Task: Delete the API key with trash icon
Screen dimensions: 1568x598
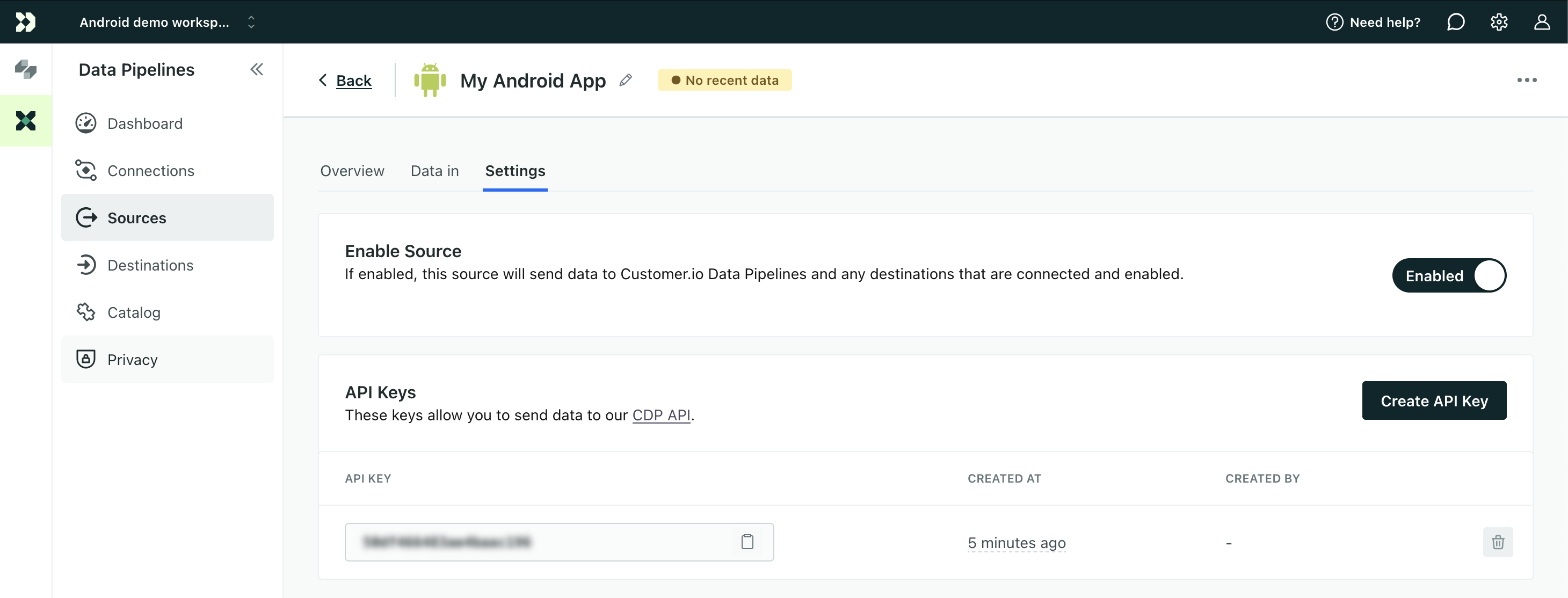Action: click(1498, 542)
